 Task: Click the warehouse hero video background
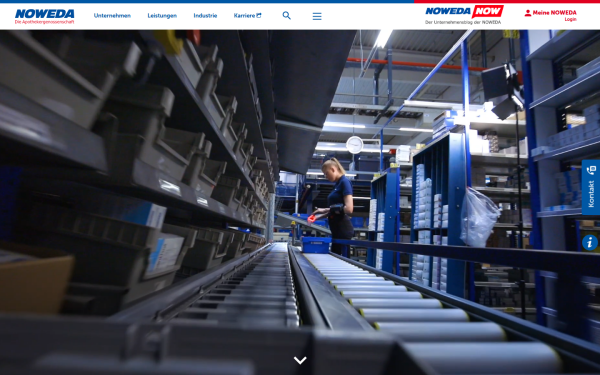coord(300,202)
